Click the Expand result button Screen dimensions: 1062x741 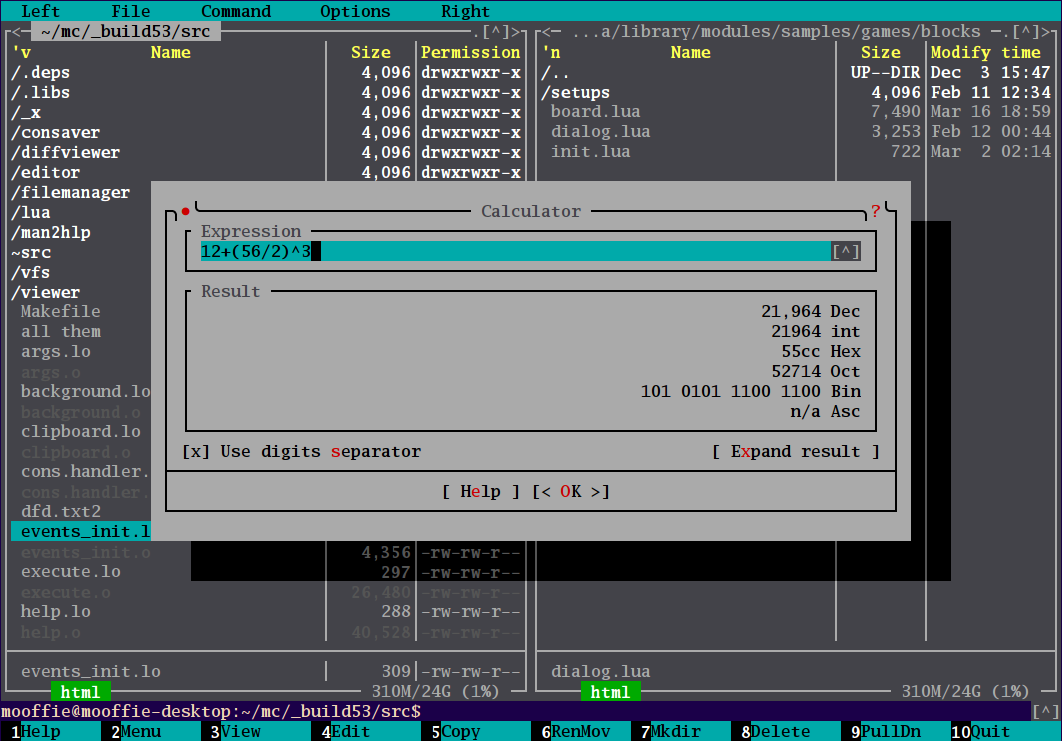point(796,452)
